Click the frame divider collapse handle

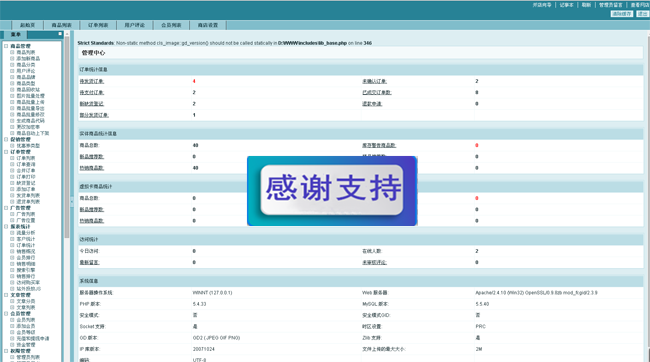point(72,202)
